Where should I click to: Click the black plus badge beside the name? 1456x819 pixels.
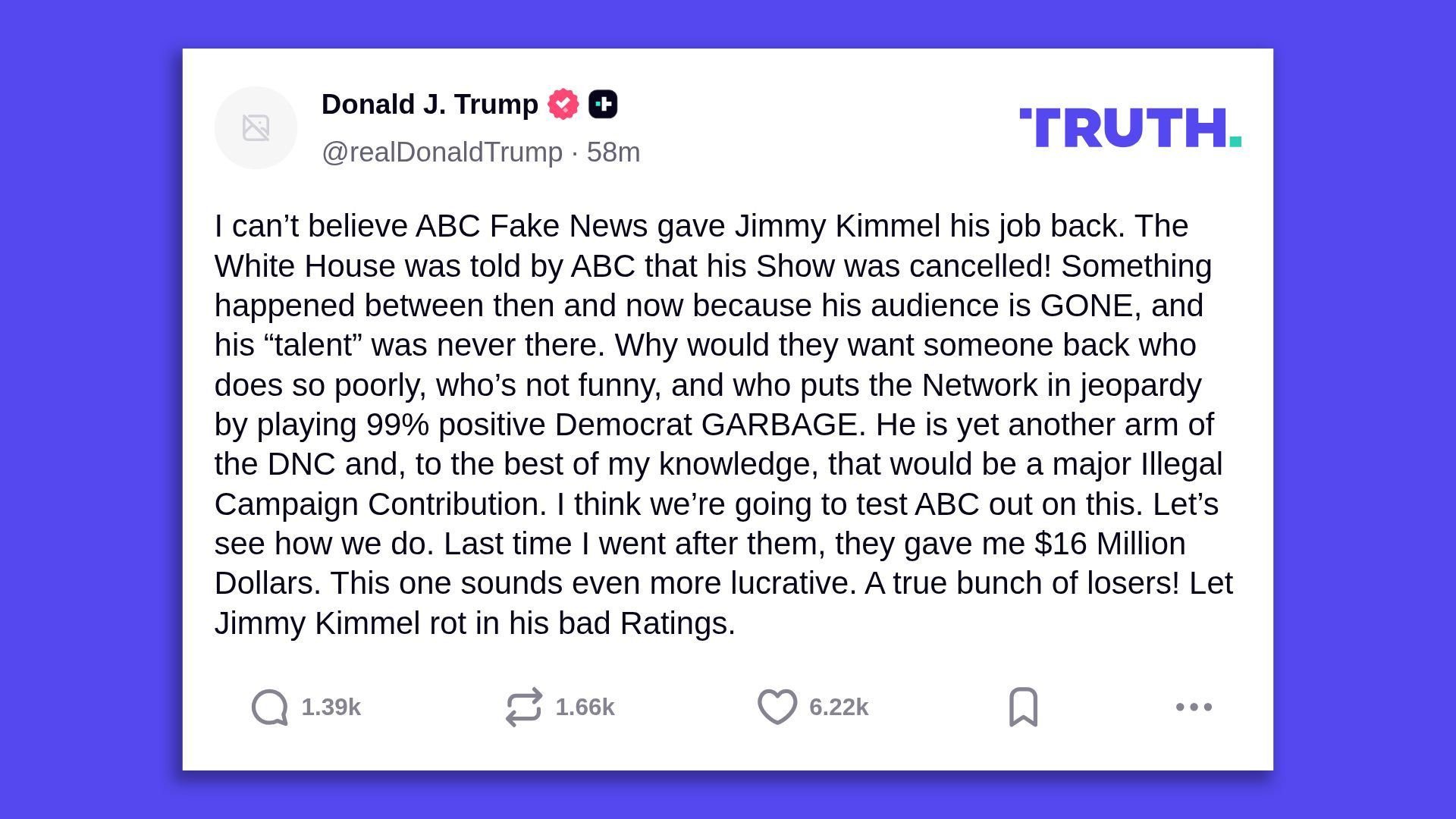603,104
